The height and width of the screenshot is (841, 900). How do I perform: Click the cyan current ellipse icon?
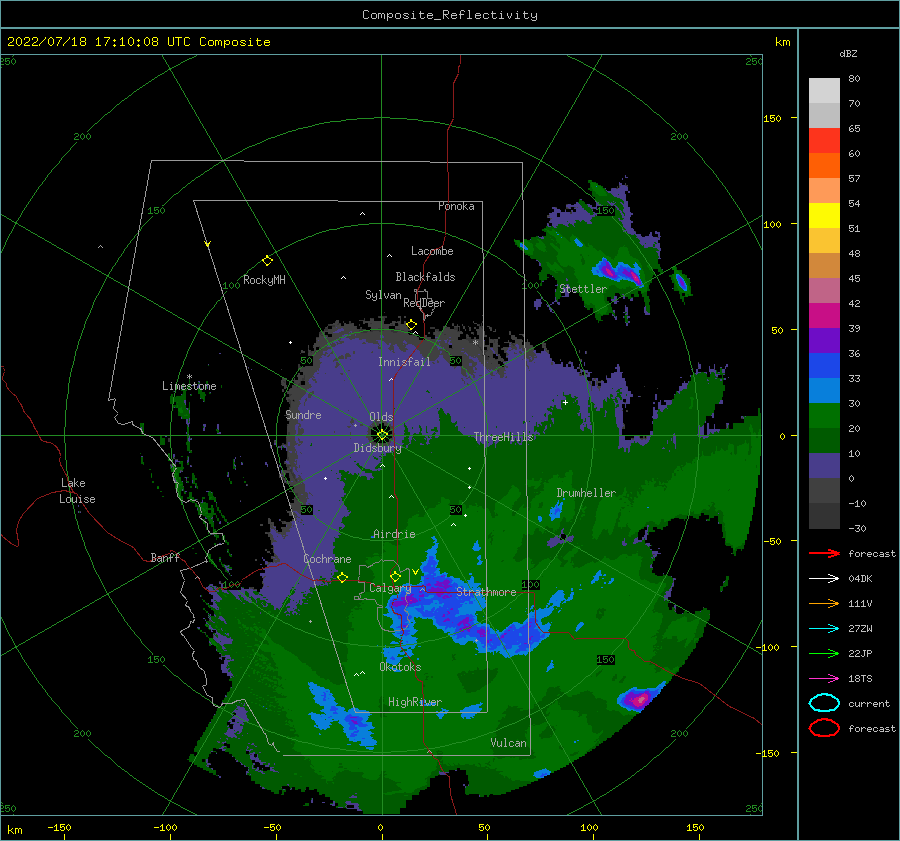pos(824,703)
